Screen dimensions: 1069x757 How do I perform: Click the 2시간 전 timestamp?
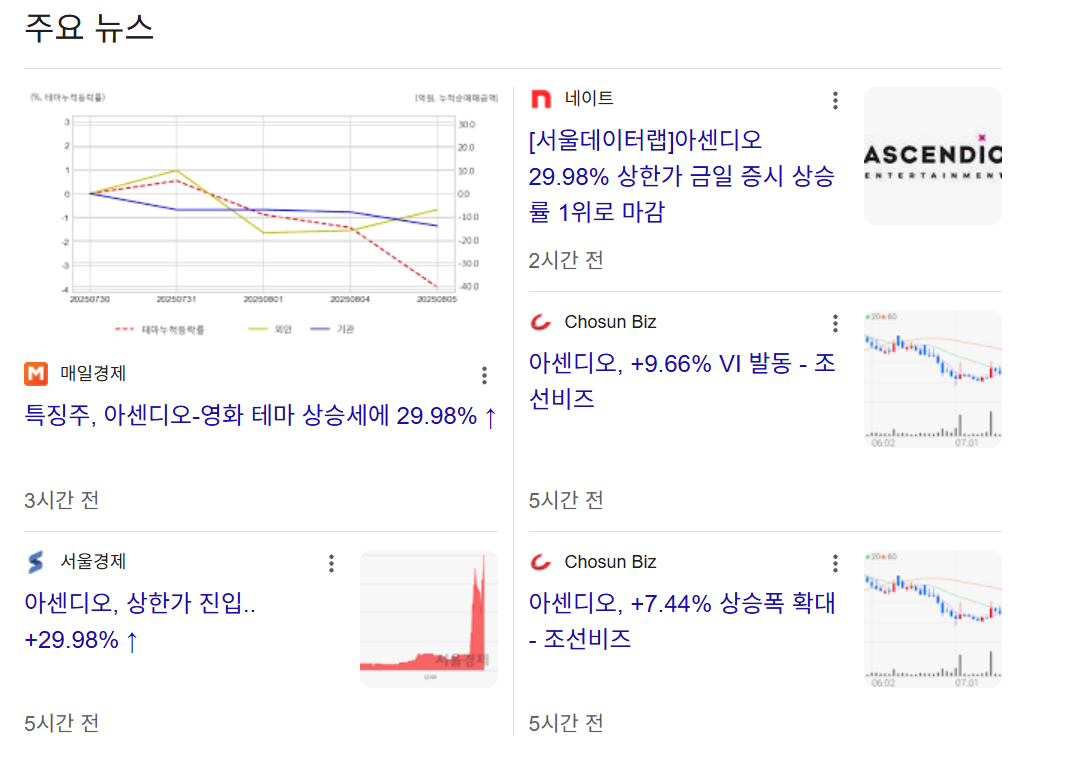click(566, 260)
